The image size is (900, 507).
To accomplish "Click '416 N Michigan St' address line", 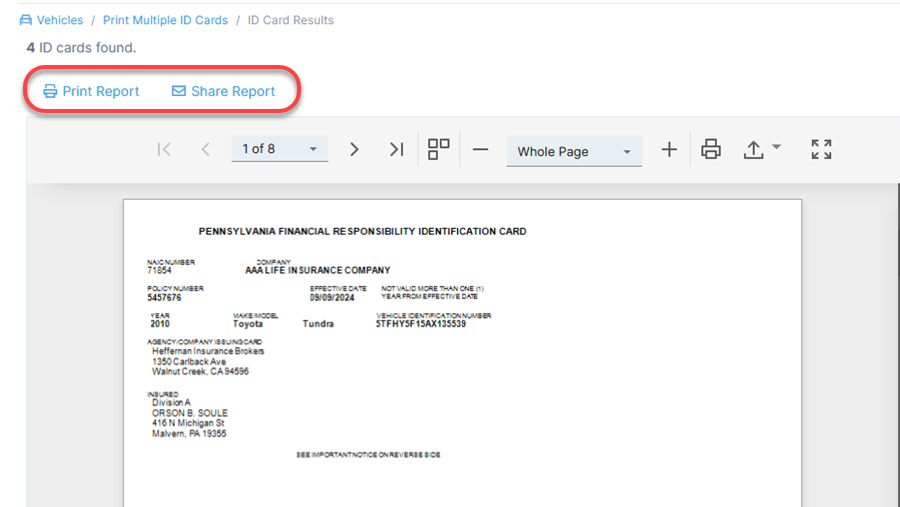I will (188, 423).
